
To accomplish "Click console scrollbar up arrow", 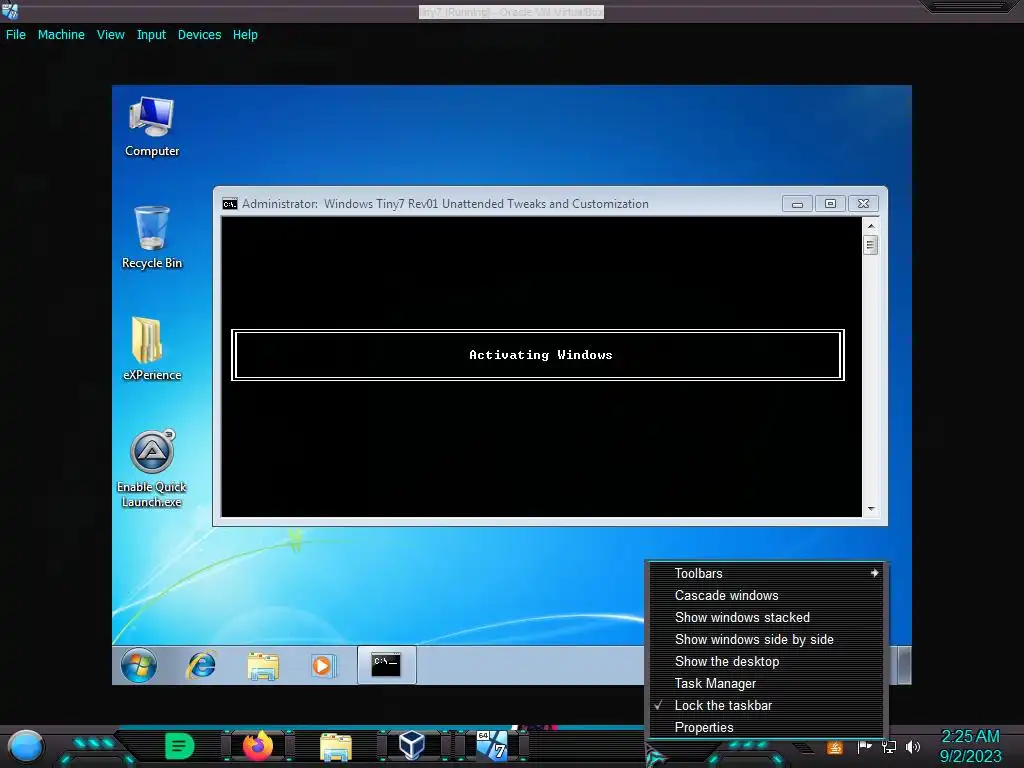I will coord(871,226).
